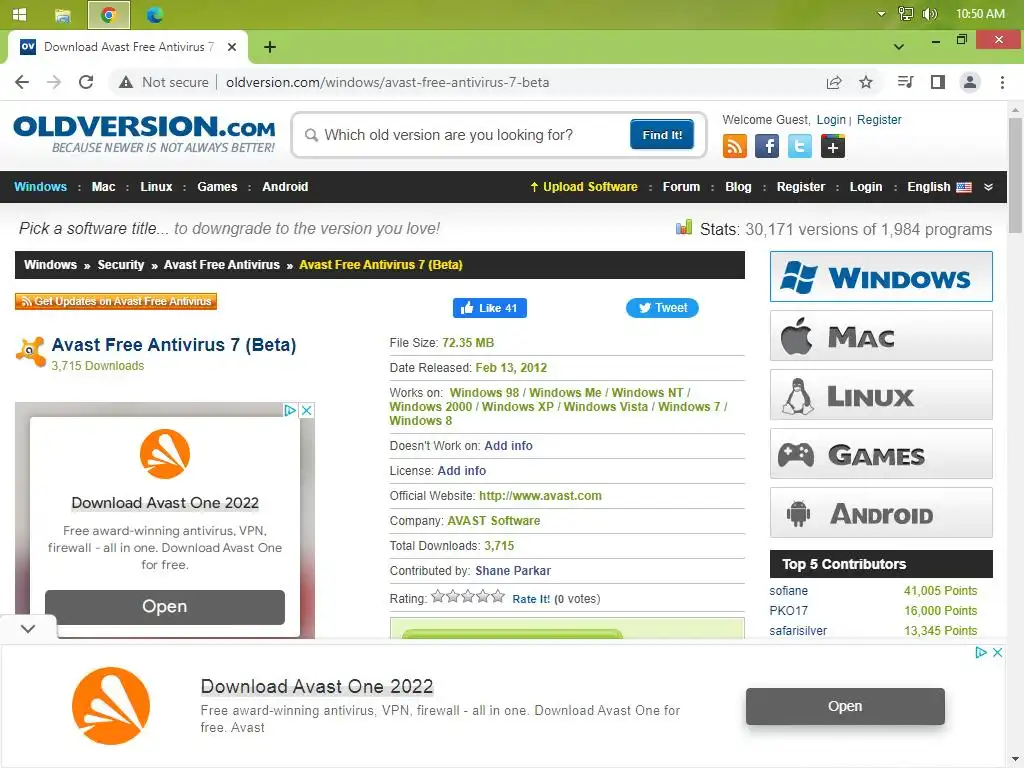
Task: Open the Mac platform sidebar banner
Action: pyautogui.click(x=881, y=336)
